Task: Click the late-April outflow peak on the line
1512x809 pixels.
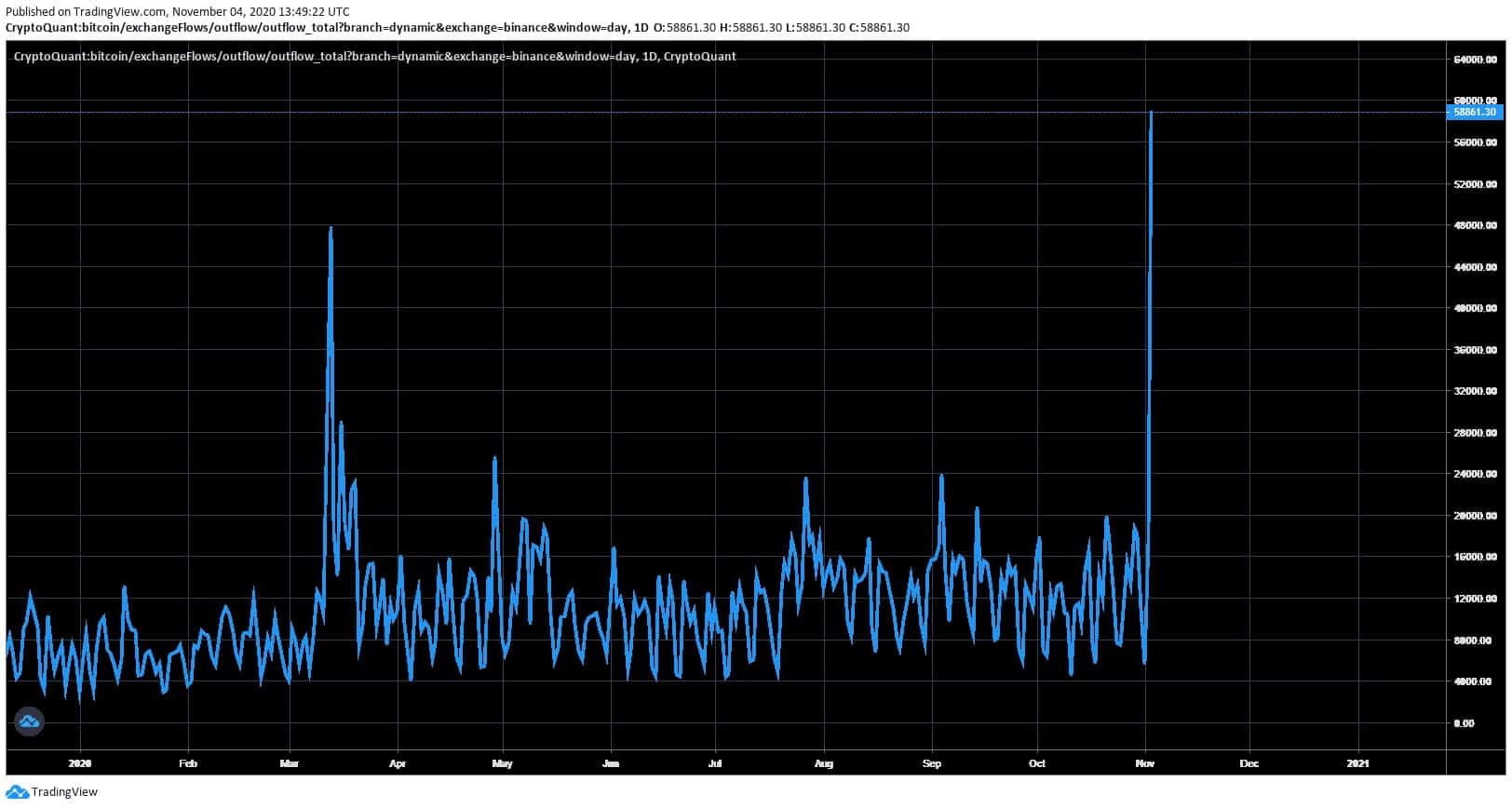Action: click(x=494, y=458)
